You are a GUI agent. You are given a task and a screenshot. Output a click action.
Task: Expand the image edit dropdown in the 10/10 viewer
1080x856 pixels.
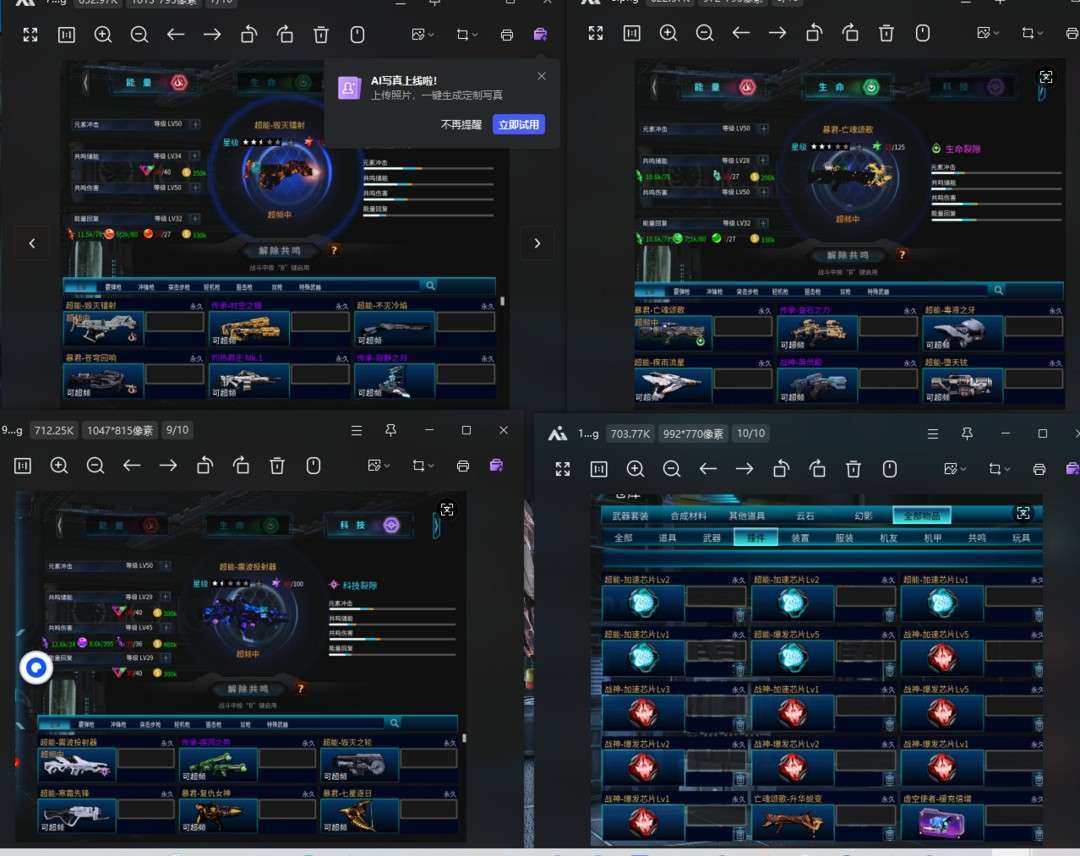[957, 469]
